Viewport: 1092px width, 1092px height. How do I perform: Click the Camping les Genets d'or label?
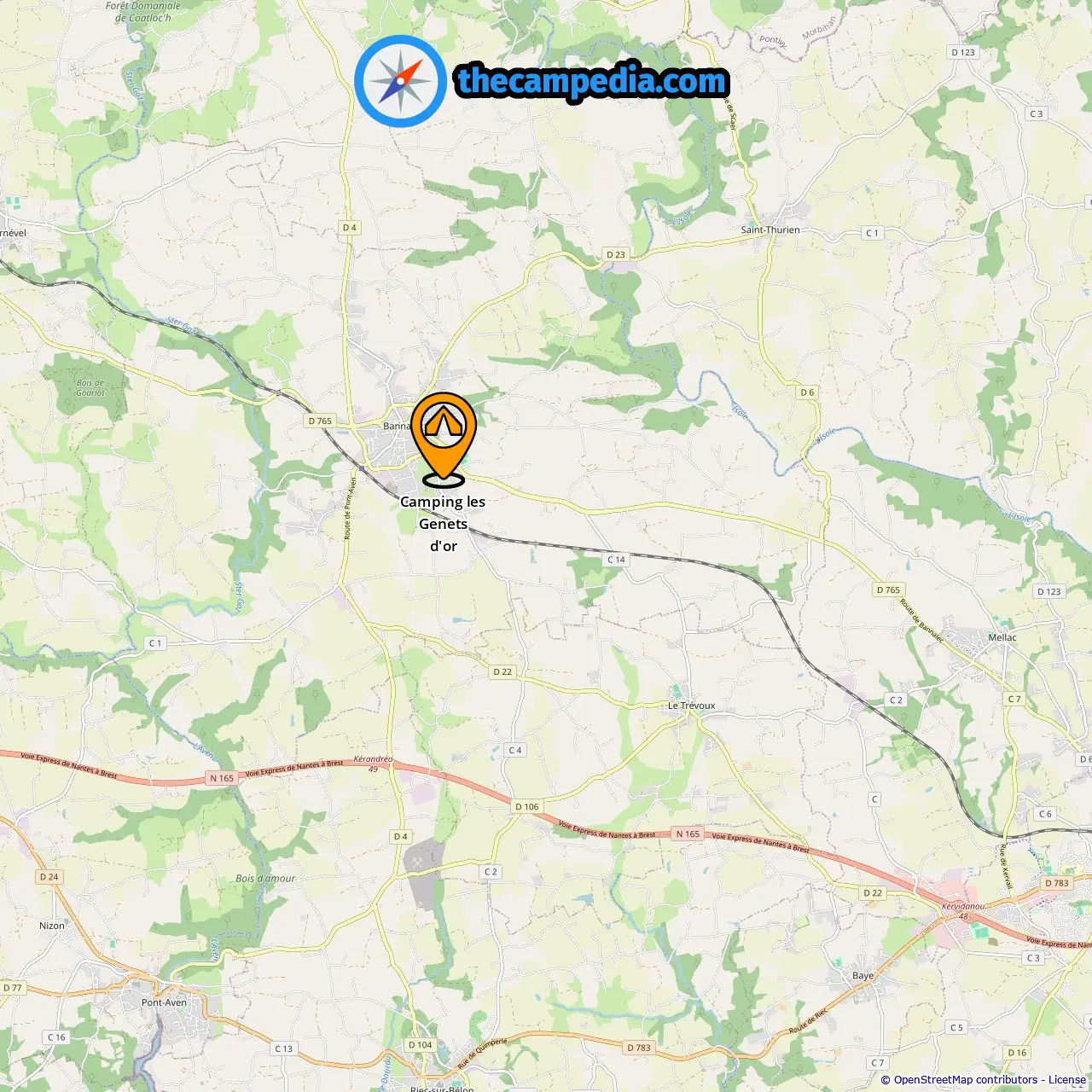click(443, 524)
